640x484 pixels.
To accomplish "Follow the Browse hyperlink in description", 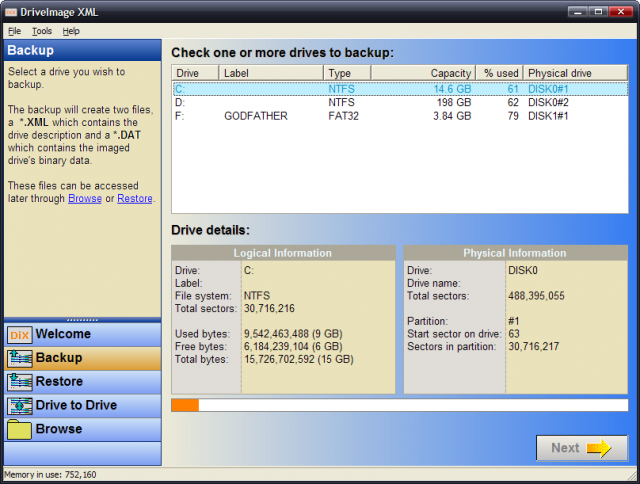I will click(x=85, y=198).
